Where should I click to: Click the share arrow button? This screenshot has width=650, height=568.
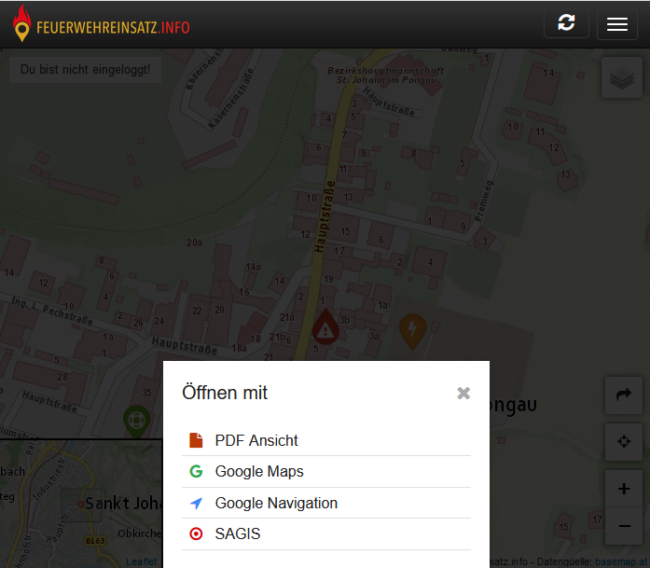coord(623,395)
